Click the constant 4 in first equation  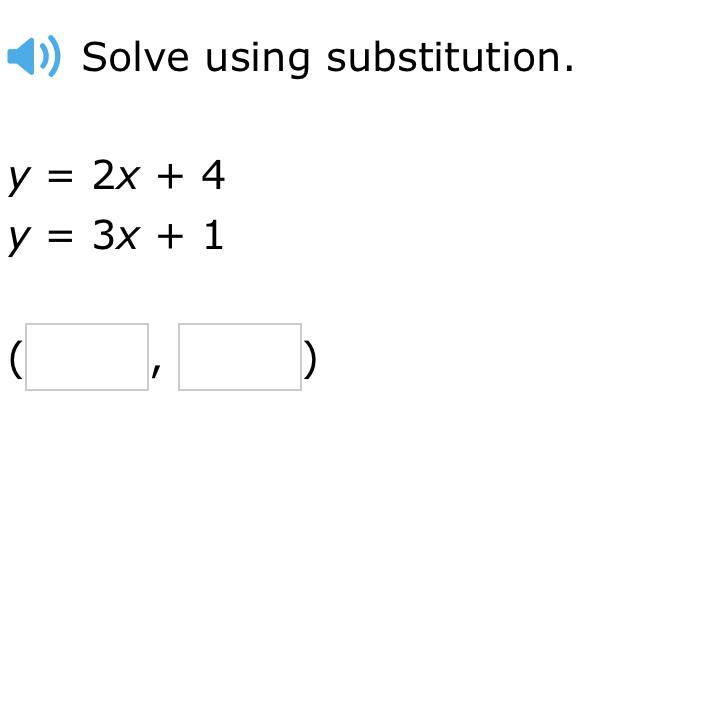(x=213, y=176)
